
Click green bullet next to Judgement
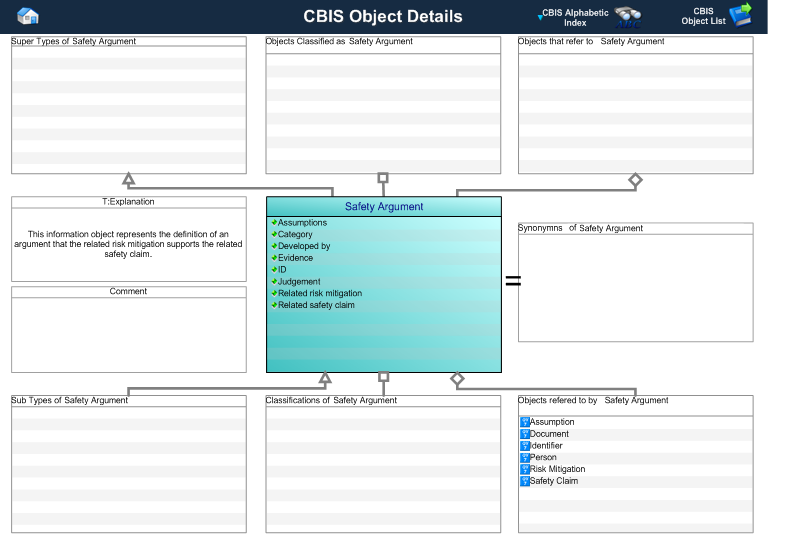[x=274, y=281]
